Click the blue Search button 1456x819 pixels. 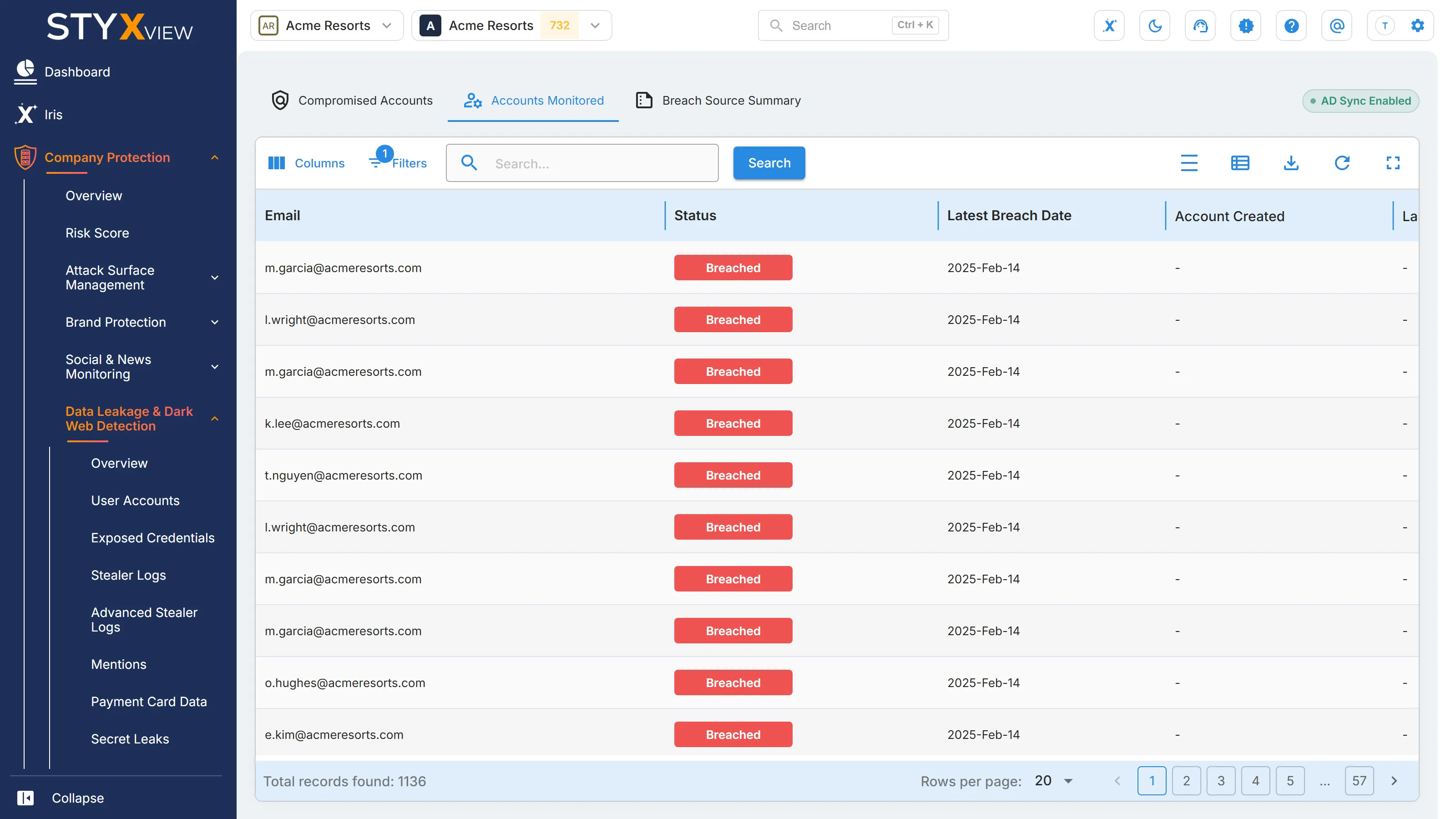coord(768,163)
